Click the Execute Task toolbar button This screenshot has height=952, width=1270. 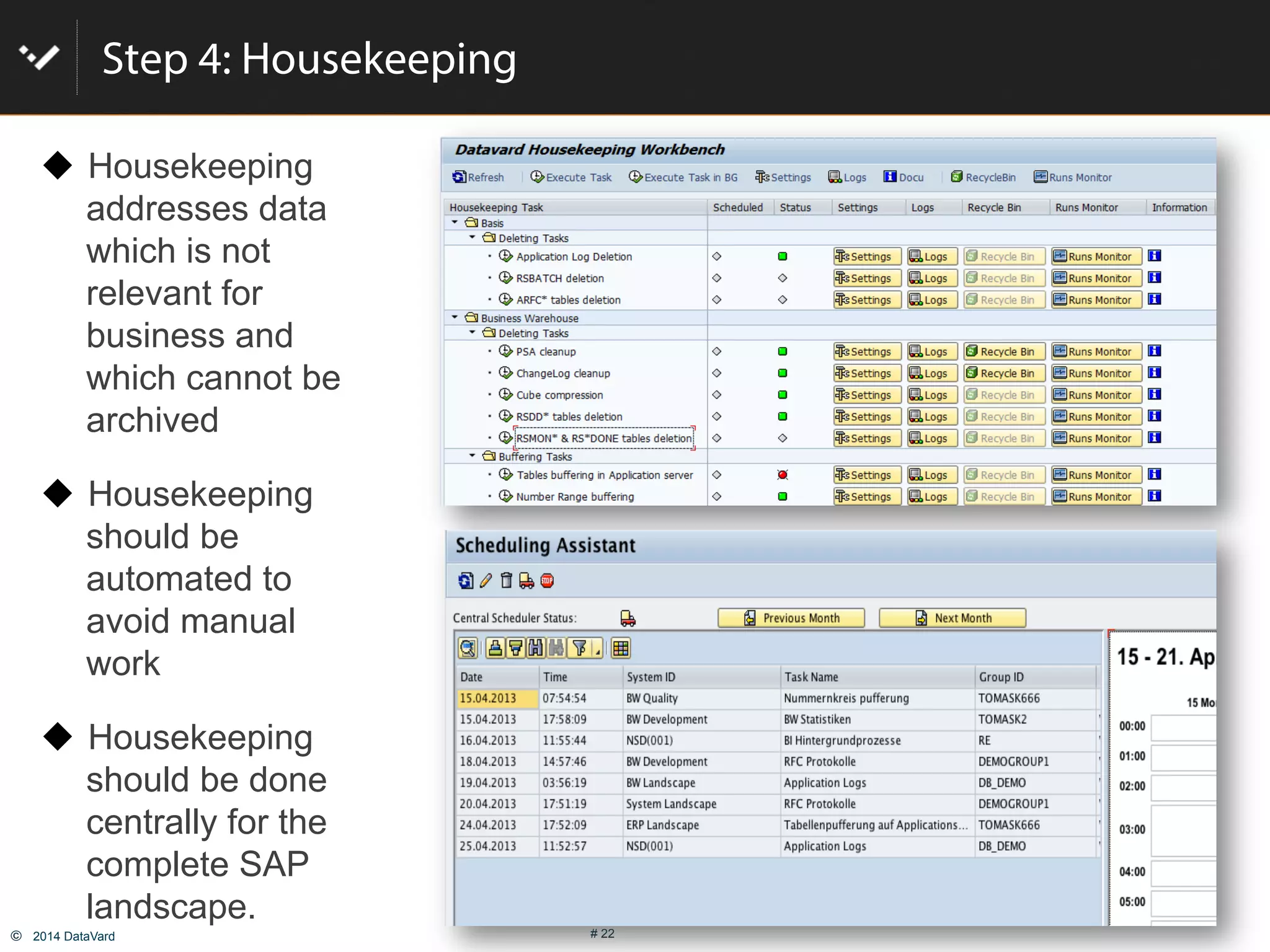click(x=571, y=177)
